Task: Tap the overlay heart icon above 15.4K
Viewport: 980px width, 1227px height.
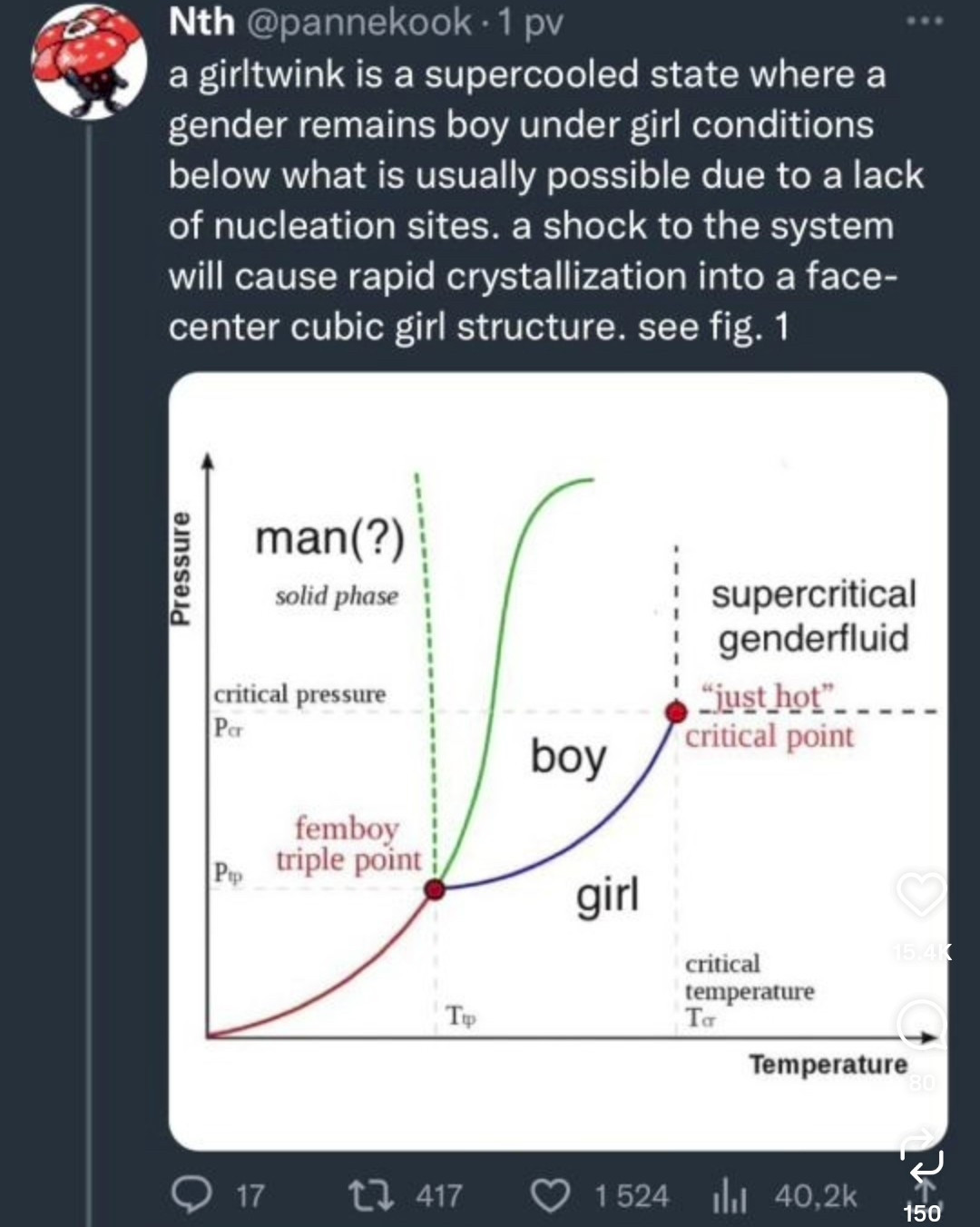Action: tap(920, 894)
